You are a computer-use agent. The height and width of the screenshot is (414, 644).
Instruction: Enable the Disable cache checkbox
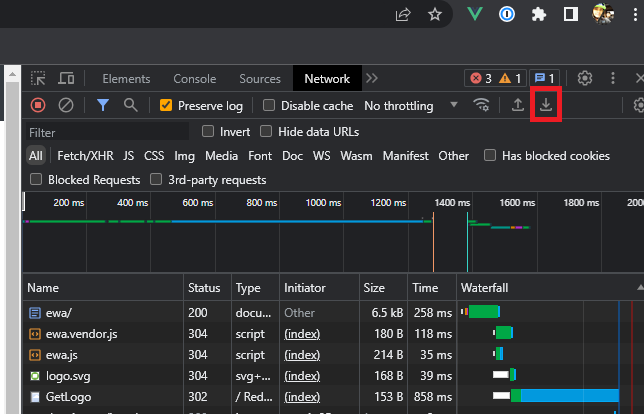coord(269,106)
